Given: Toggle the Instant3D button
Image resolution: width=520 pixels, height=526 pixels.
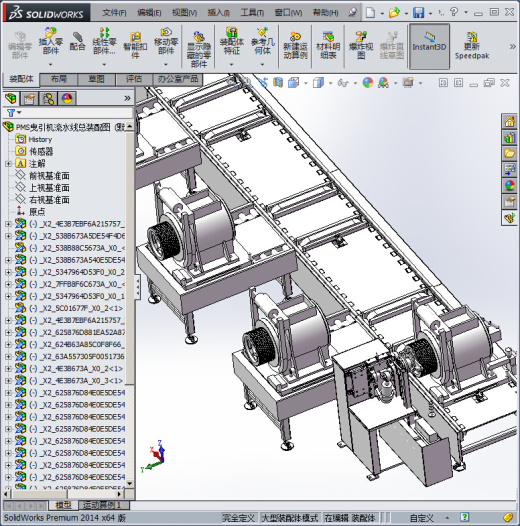Looking at the screenshot, I should click(x=429, y=46).
